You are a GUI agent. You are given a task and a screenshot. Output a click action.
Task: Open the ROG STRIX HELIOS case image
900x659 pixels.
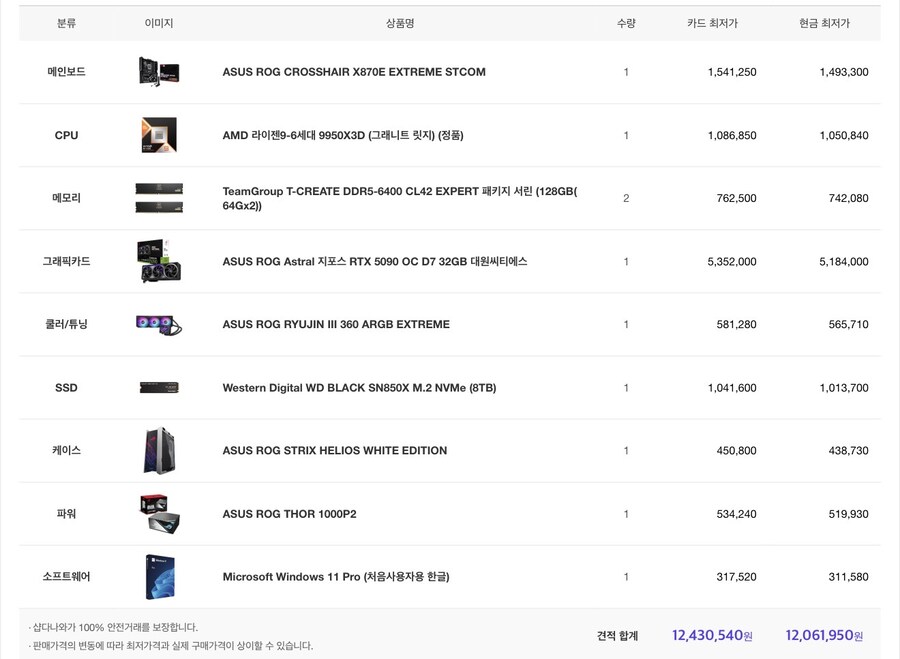(159, 450)
